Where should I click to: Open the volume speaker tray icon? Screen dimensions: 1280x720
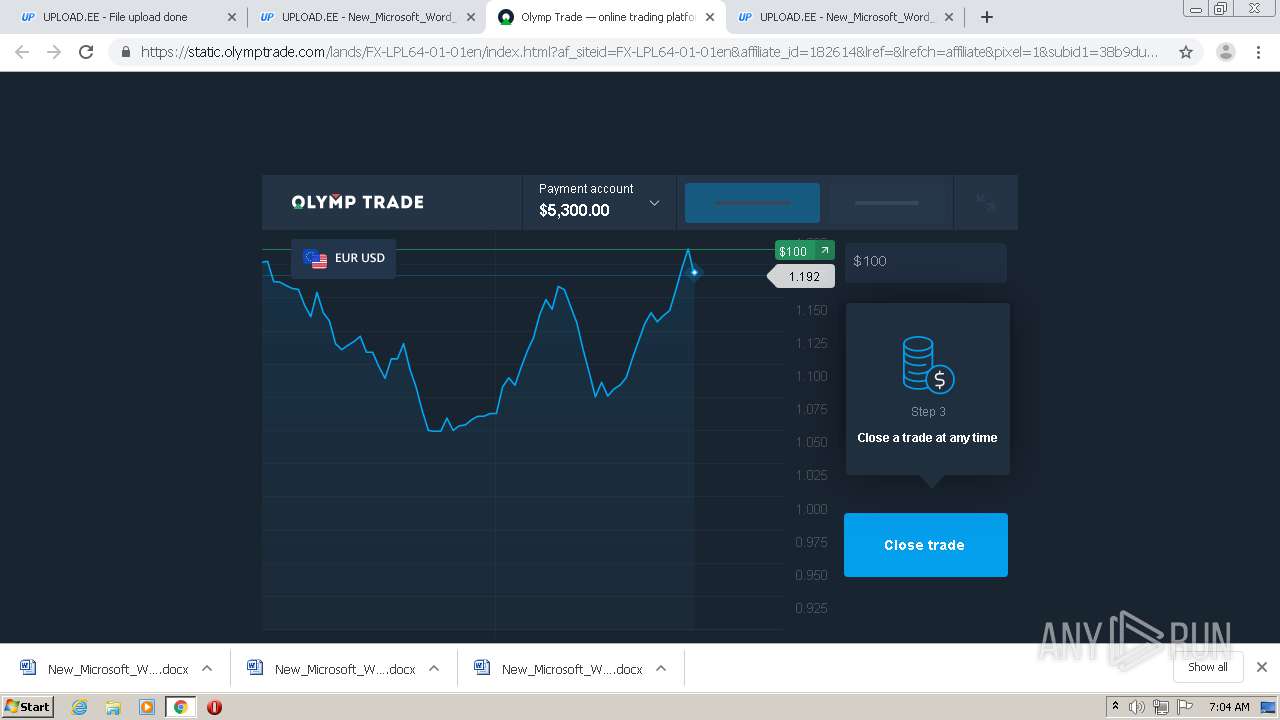1137,707
